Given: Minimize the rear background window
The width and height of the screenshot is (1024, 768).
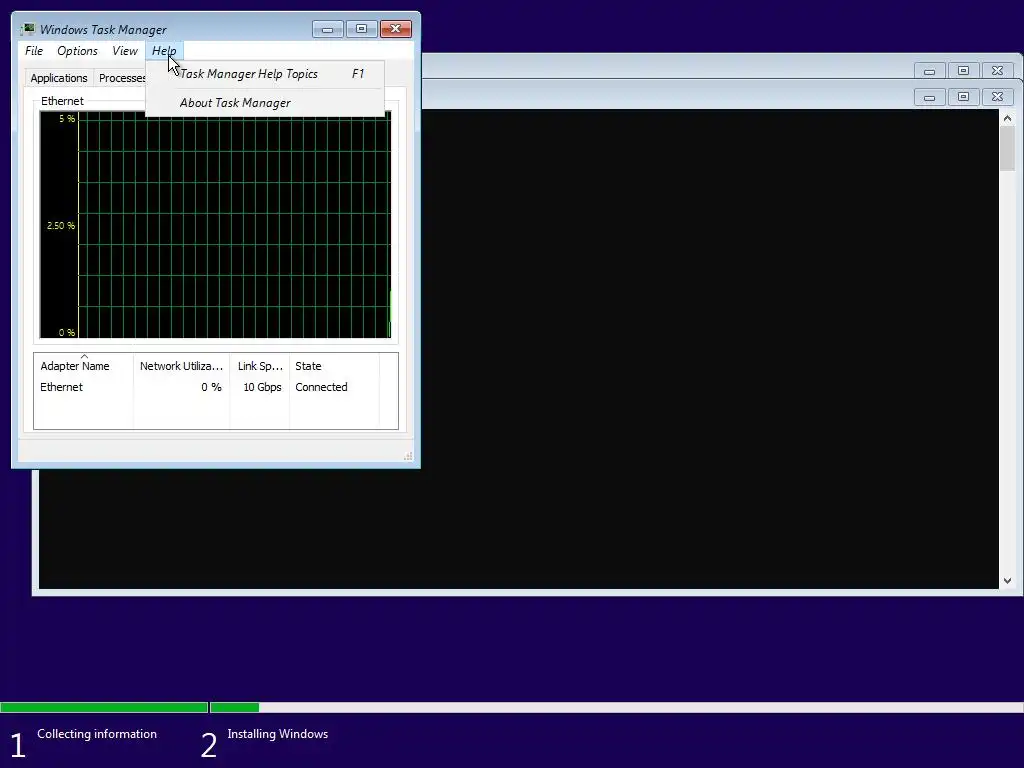Looking at the screenshot, I should point(929,71).
